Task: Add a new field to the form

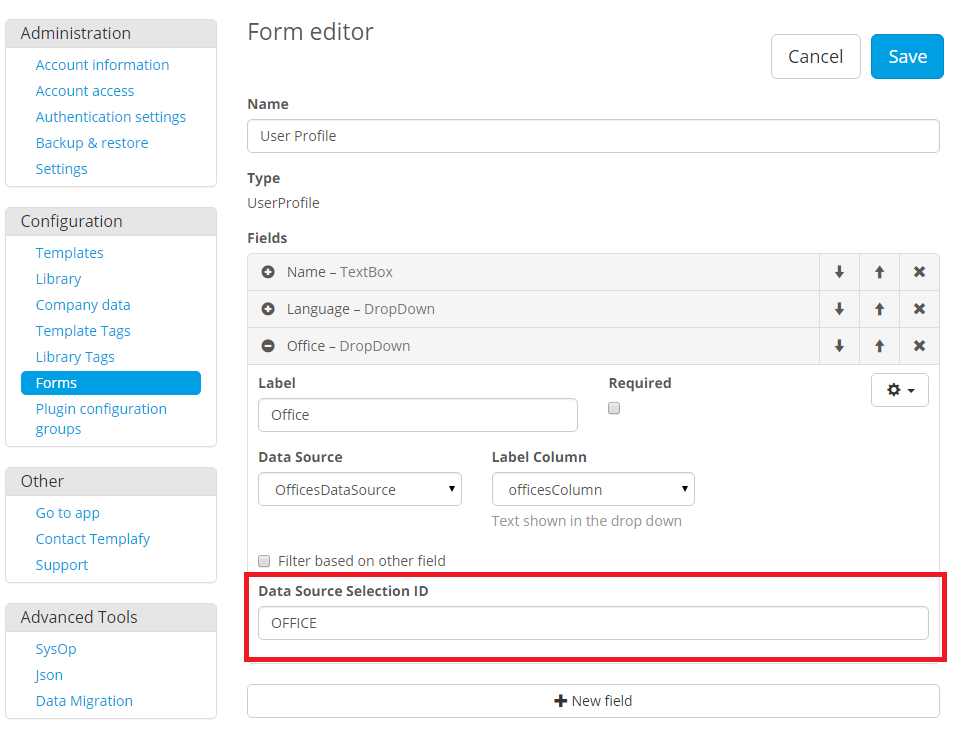Action: coord(593,700)
